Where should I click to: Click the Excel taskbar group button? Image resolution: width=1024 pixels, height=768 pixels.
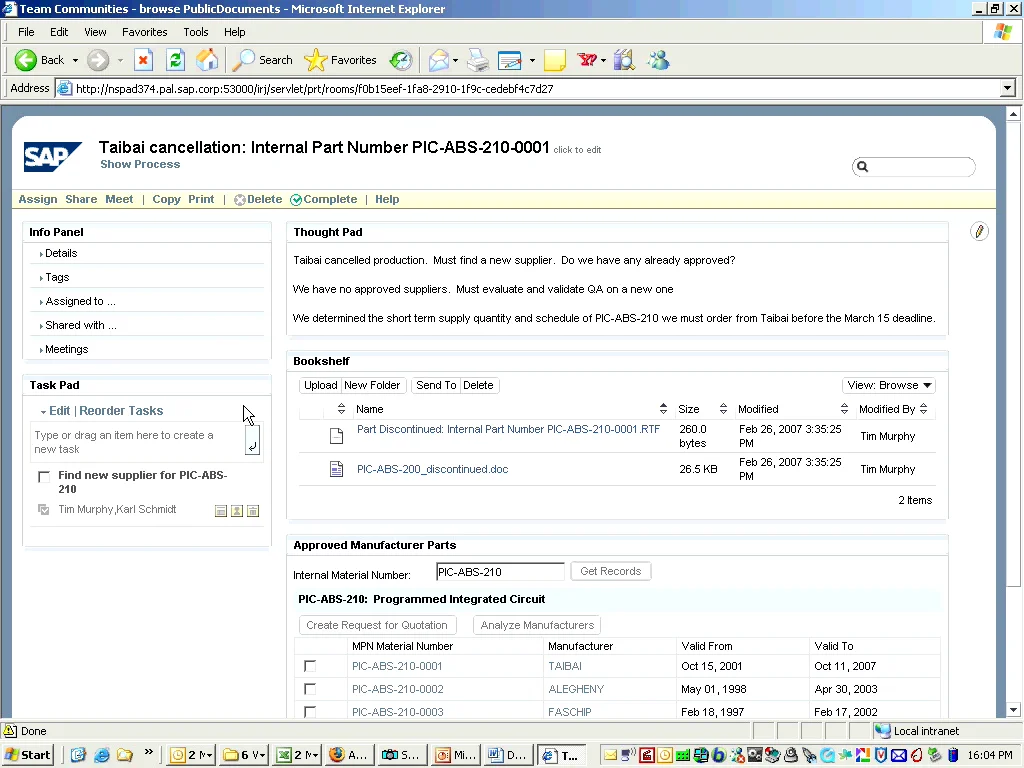pos(297,755)
